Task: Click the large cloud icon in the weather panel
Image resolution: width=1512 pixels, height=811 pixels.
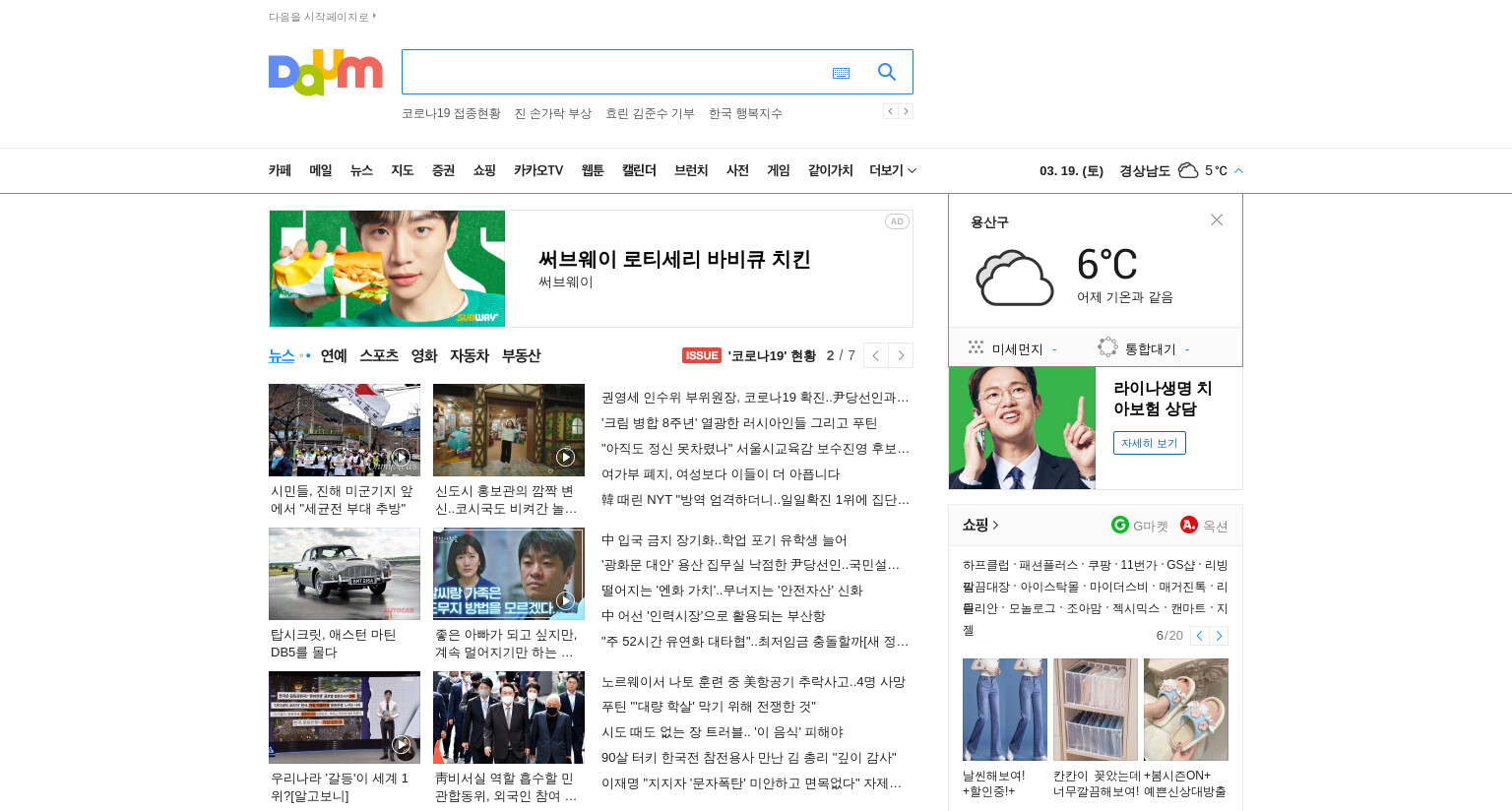Action: [x=1014, y=278]
